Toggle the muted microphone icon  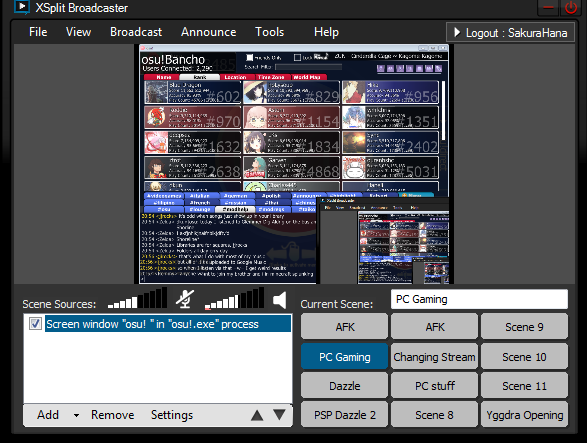pyautogui.click(x=185, y=299)
